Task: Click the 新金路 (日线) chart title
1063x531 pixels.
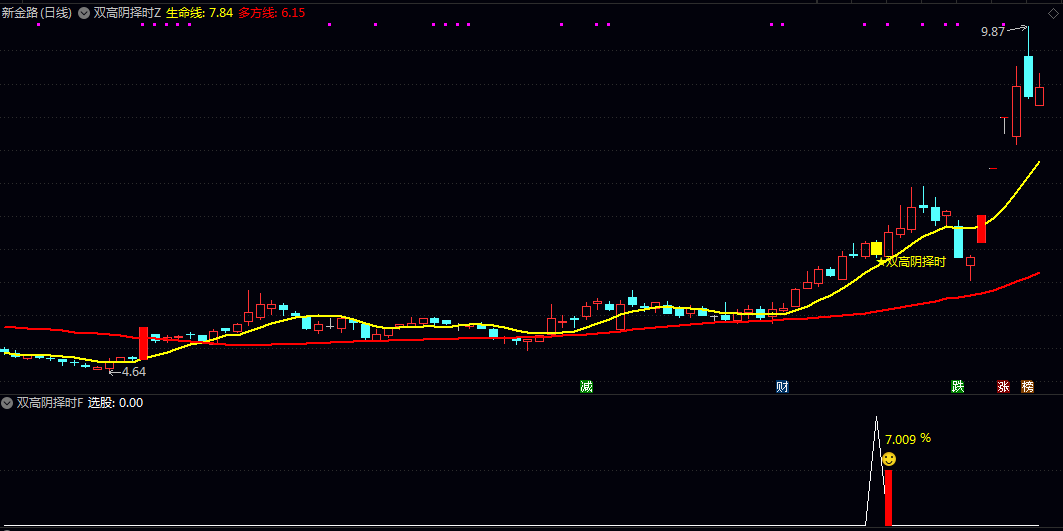Action: 37,13
